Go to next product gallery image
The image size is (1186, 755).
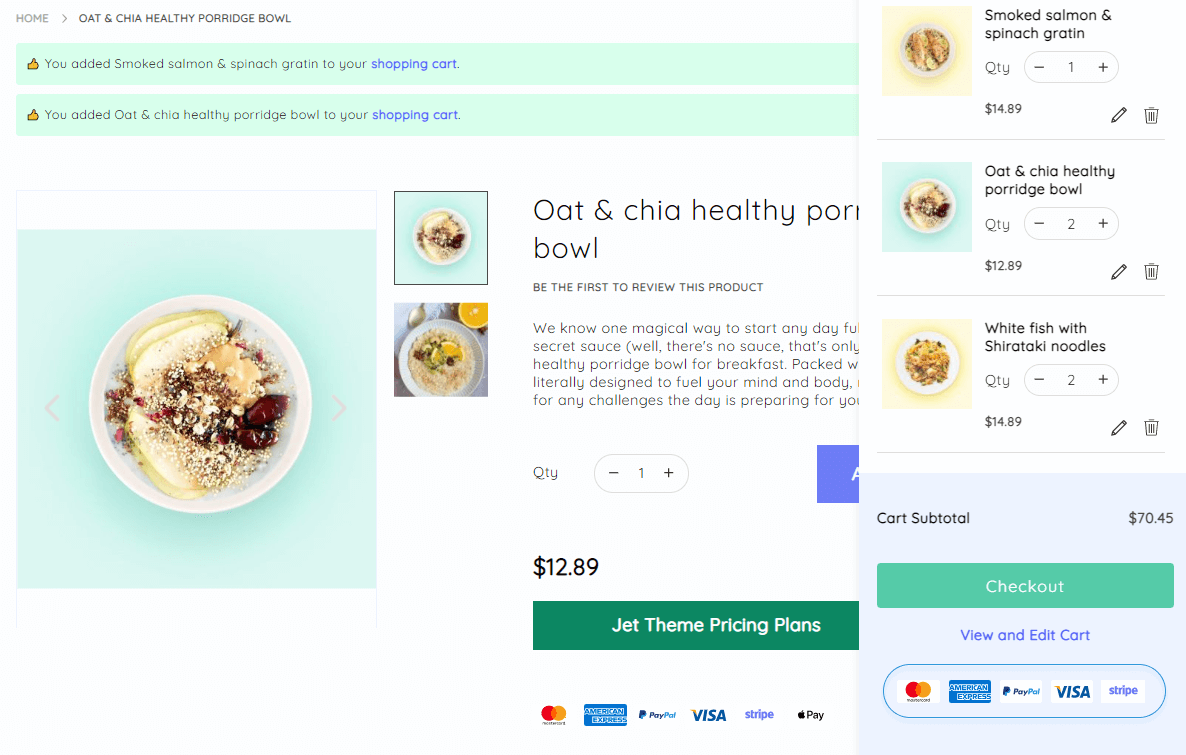pos(339,408)
